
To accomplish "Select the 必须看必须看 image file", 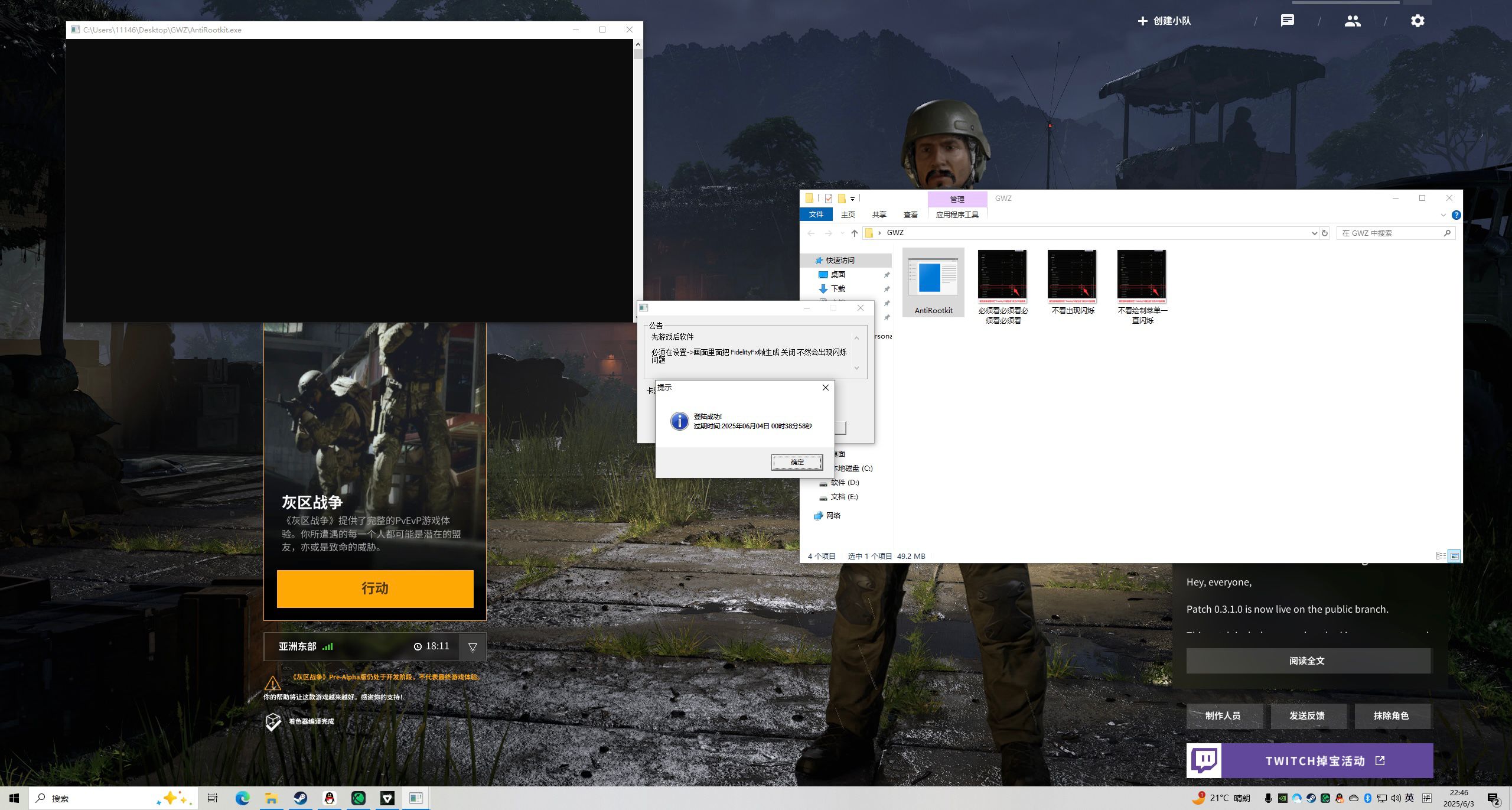I will [x=1003, y=287].
